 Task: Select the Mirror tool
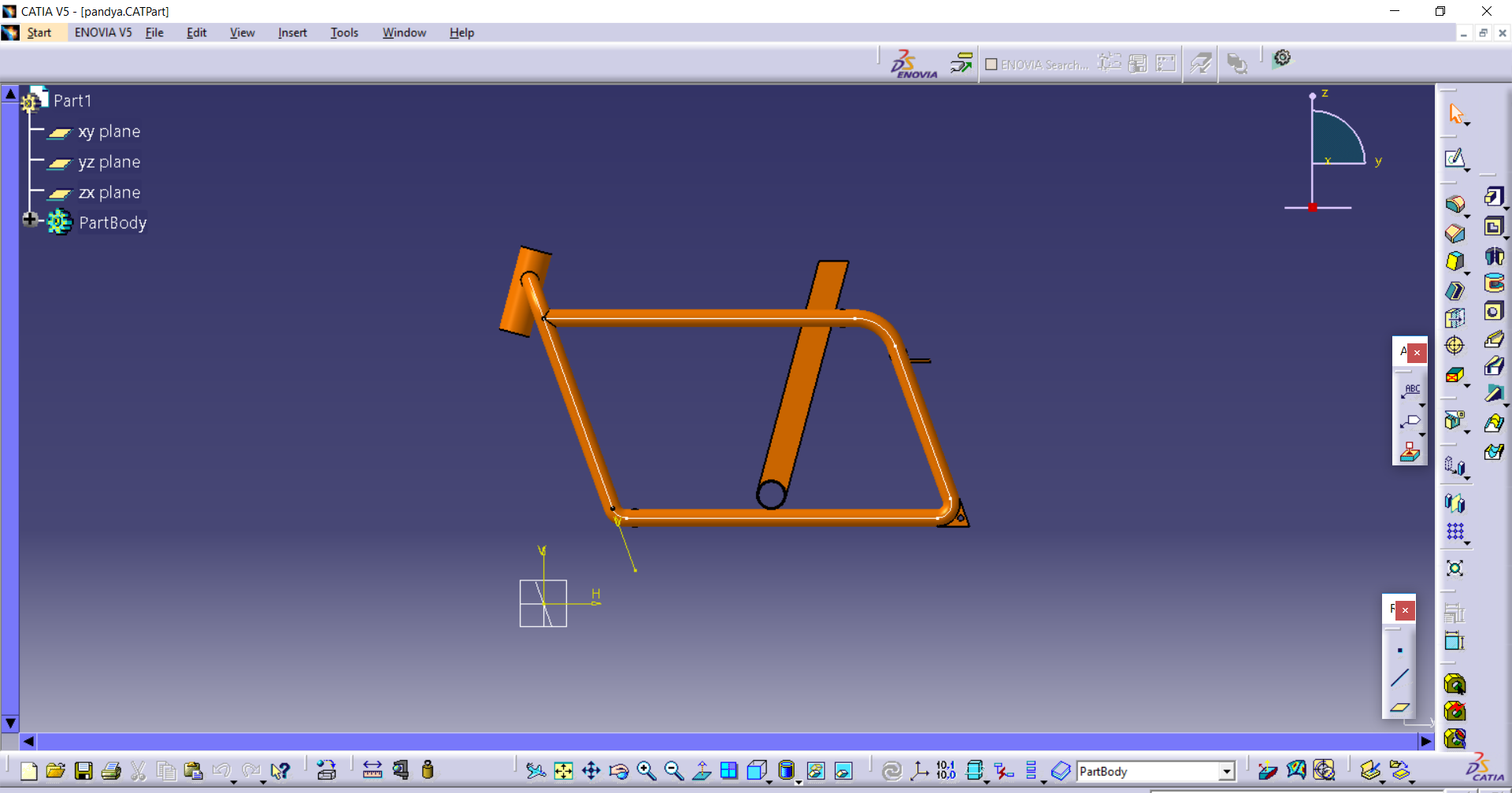1455,502
